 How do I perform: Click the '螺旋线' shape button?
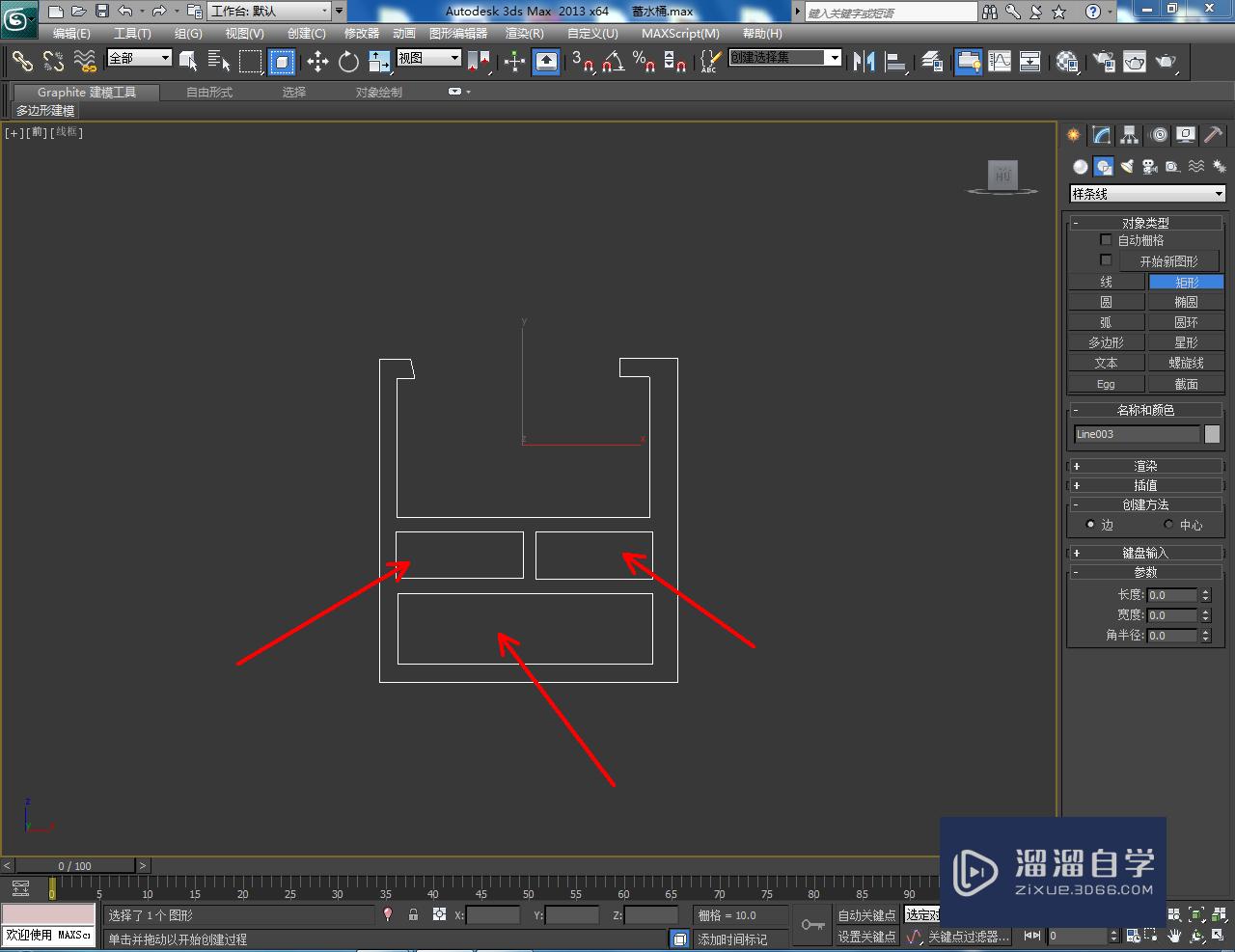pos(1186,363)
